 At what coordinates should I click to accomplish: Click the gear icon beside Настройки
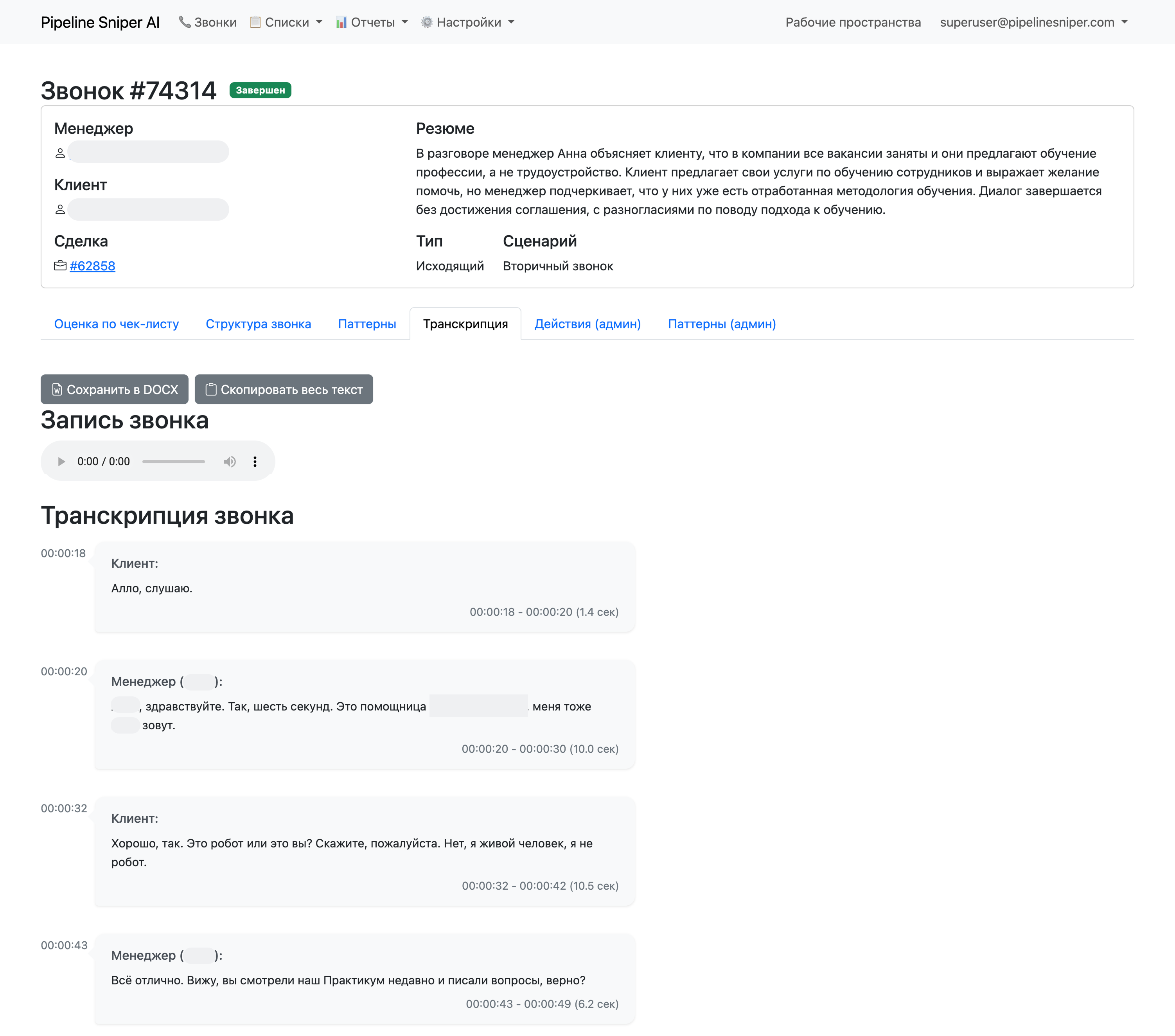click(x=426, y=22)
